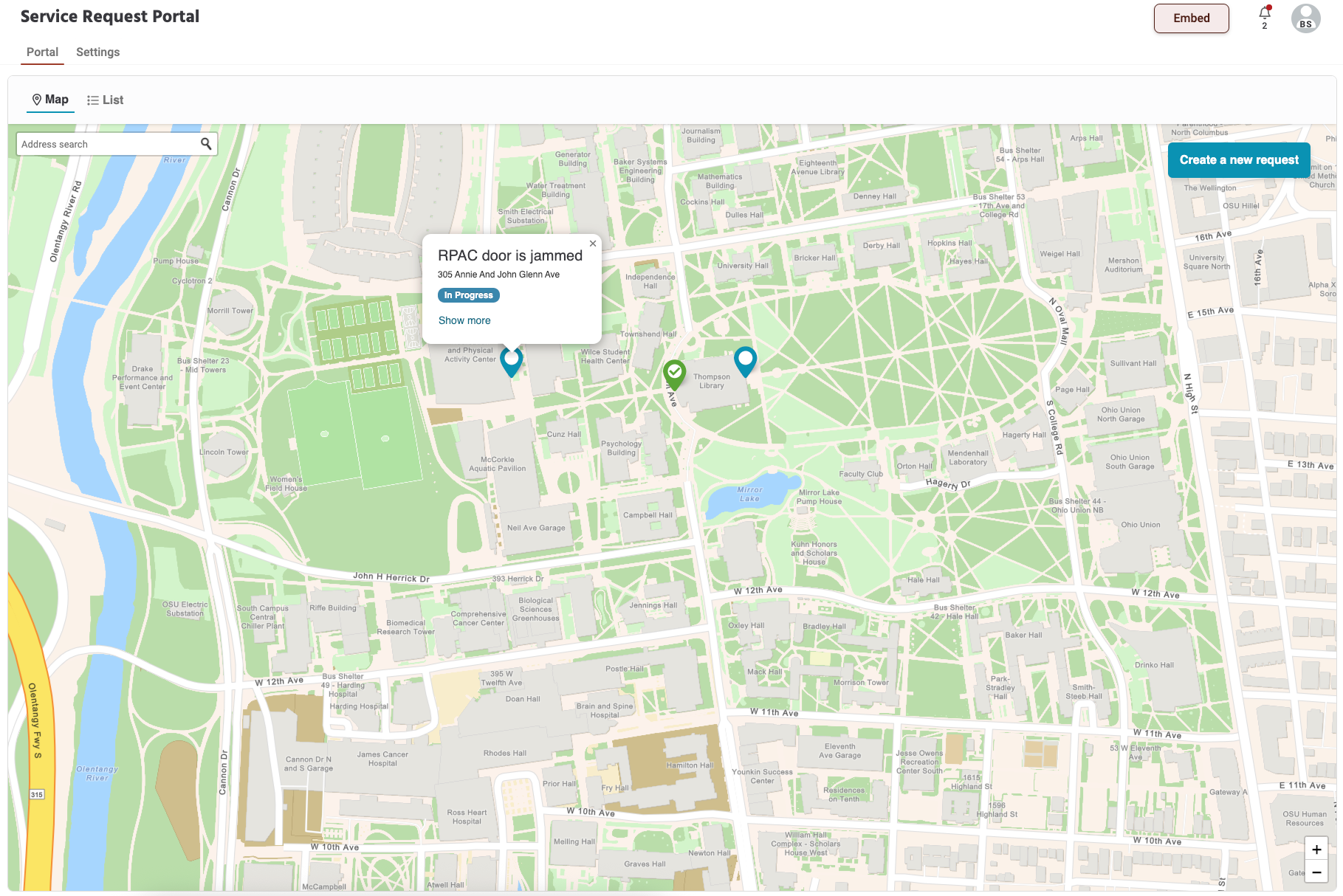1343x896 pixels.
Task: Switch to the Settings tab
Action: tap(97, 52)
